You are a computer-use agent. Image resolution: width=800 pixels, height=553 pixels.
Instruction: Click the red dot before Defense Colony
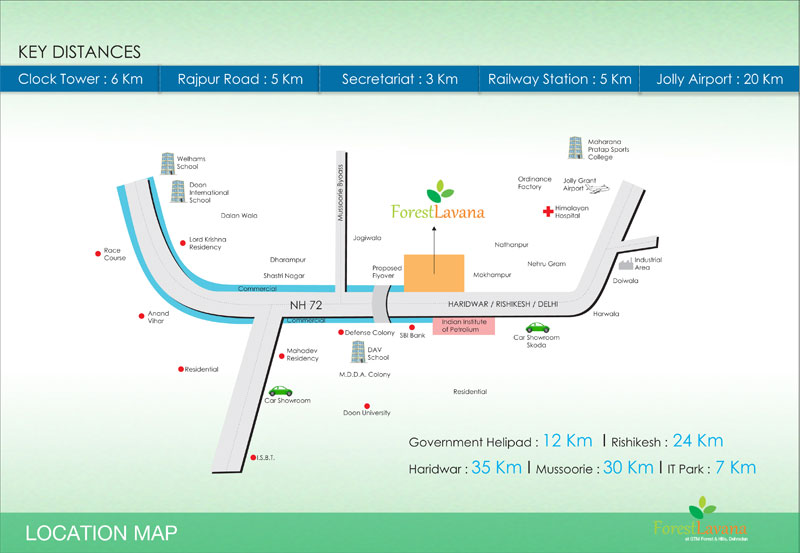[x=341, y=332]
